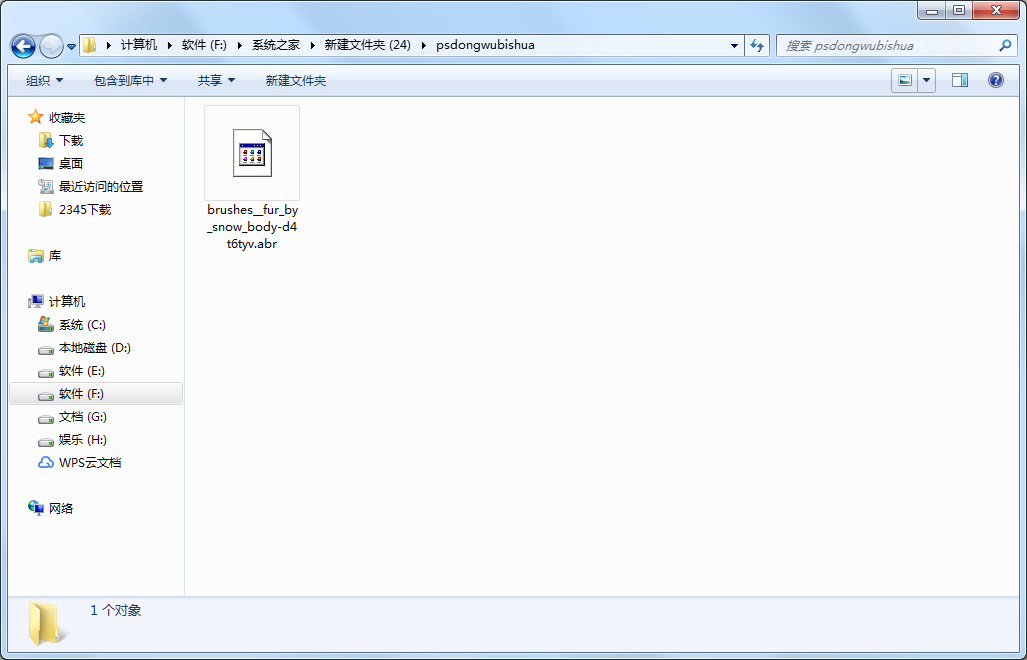The image size is (1027, 660).
Task: Click 新建文件夹 toolbar button
Action: point(295,81)
